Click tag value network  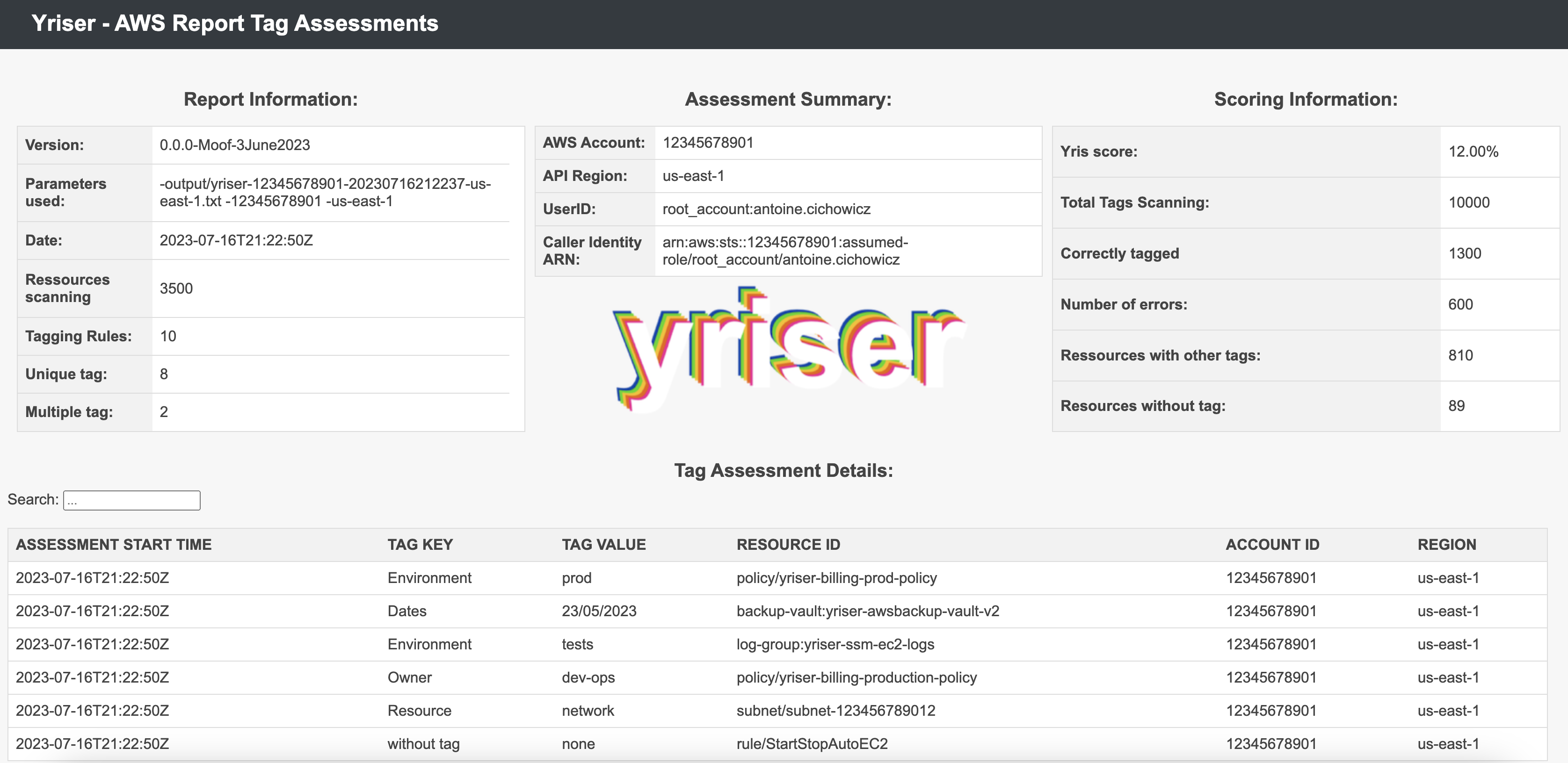point(588,711)
